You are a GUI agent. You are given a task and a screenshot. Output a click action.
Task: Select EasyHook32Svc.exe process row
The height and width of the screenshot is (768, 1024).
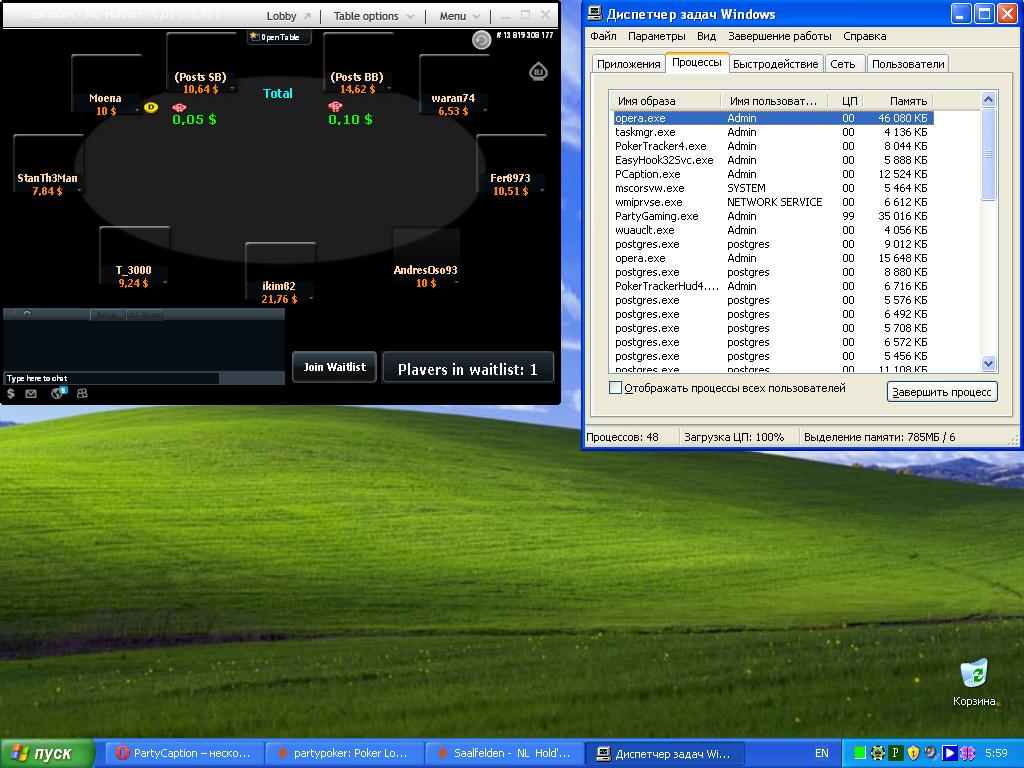click(773, 160)
